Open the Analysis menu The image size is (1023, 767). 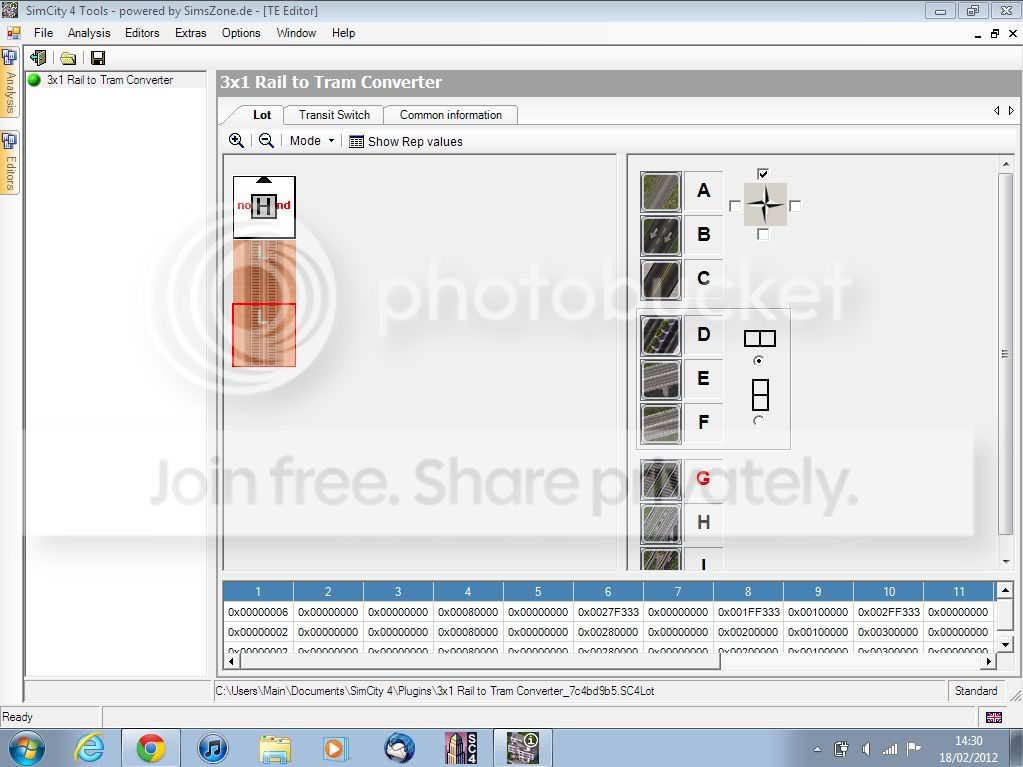89,33
